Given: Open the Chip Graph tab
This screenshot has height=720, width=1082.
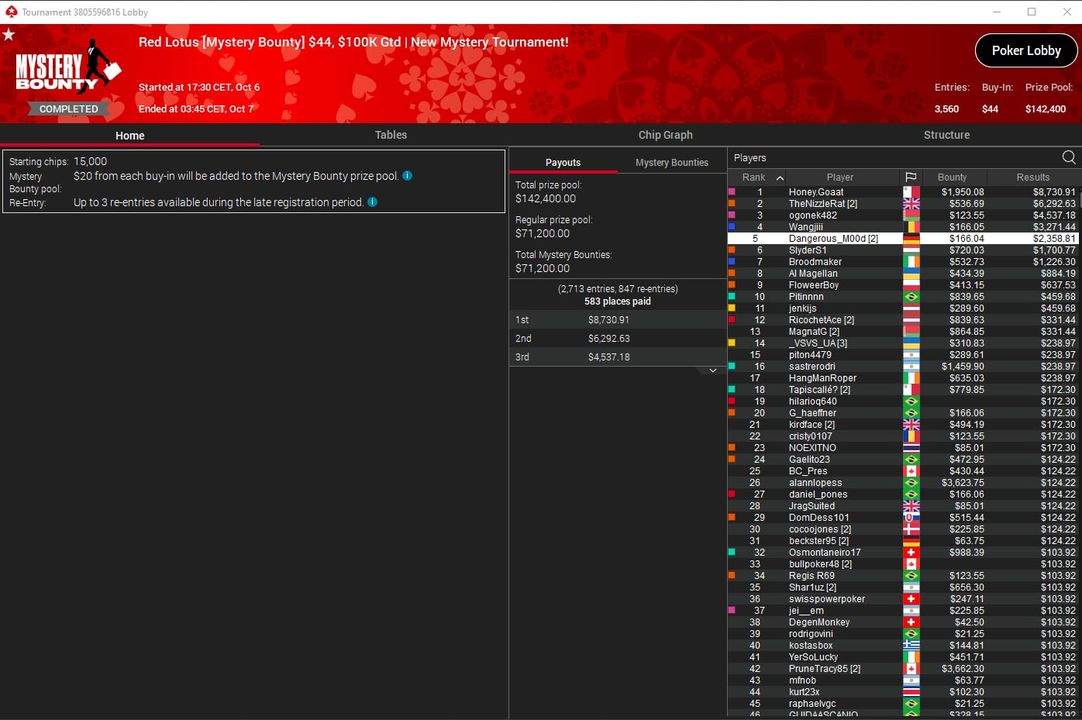Looking at the screenshot, I should 665,135.
